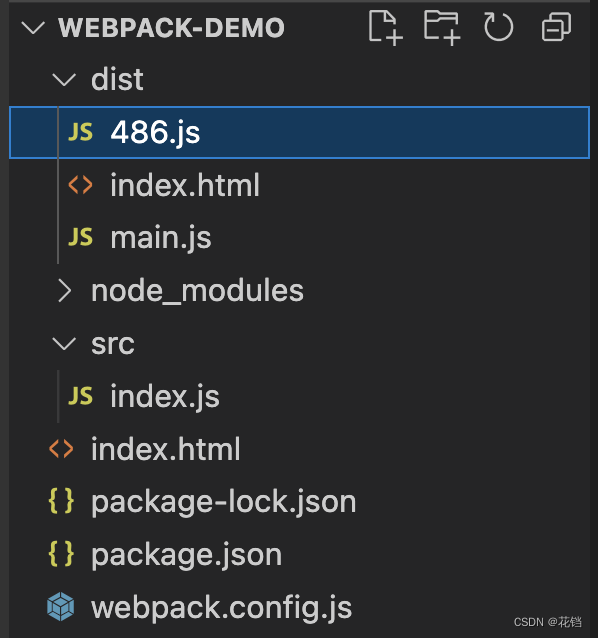Screen dimensions: 598x638
Task: Collapse the WEBPACK-DEMO root chevron
Action: point(33,28)
